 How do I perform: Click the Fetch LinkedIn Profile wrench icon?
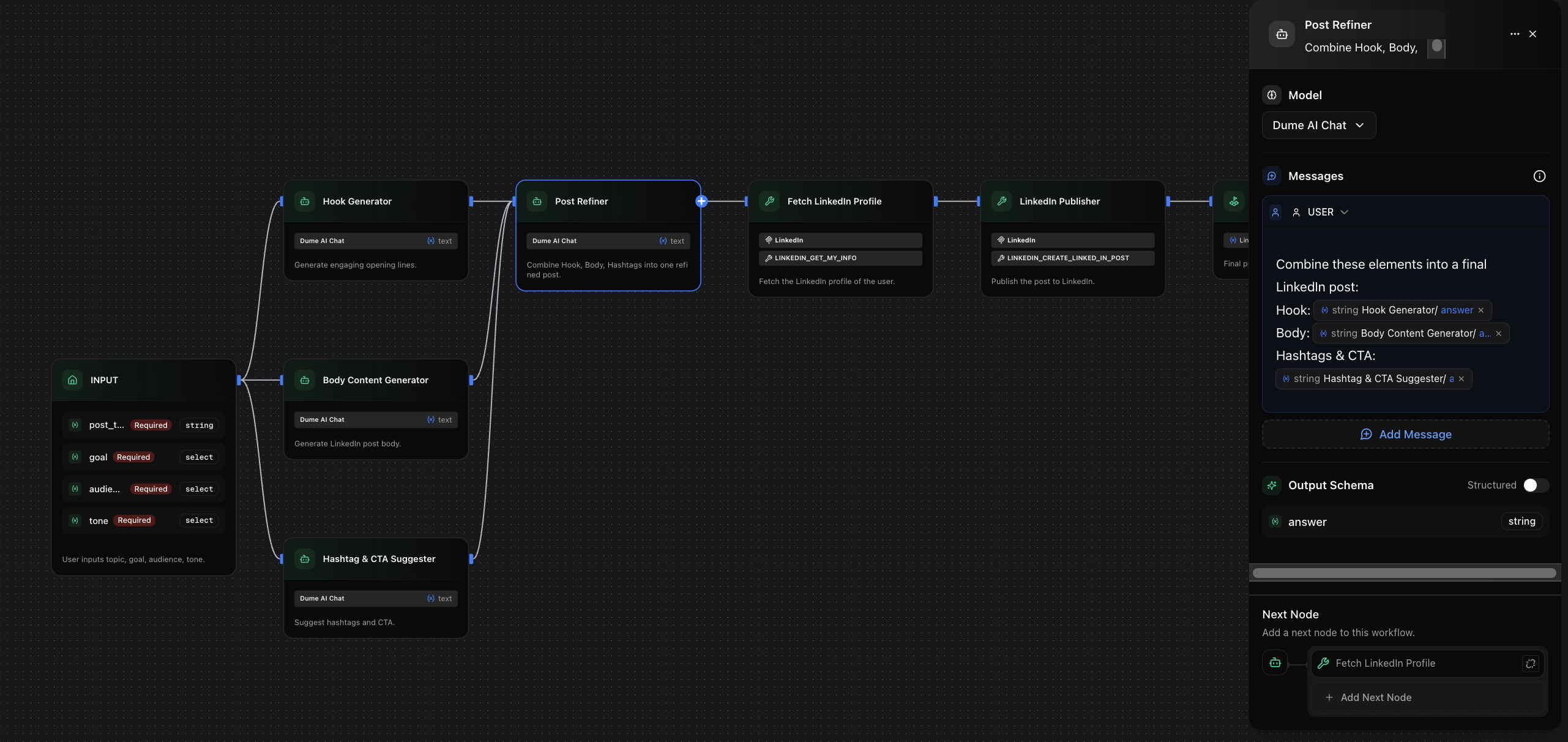[x=769, y=201]
